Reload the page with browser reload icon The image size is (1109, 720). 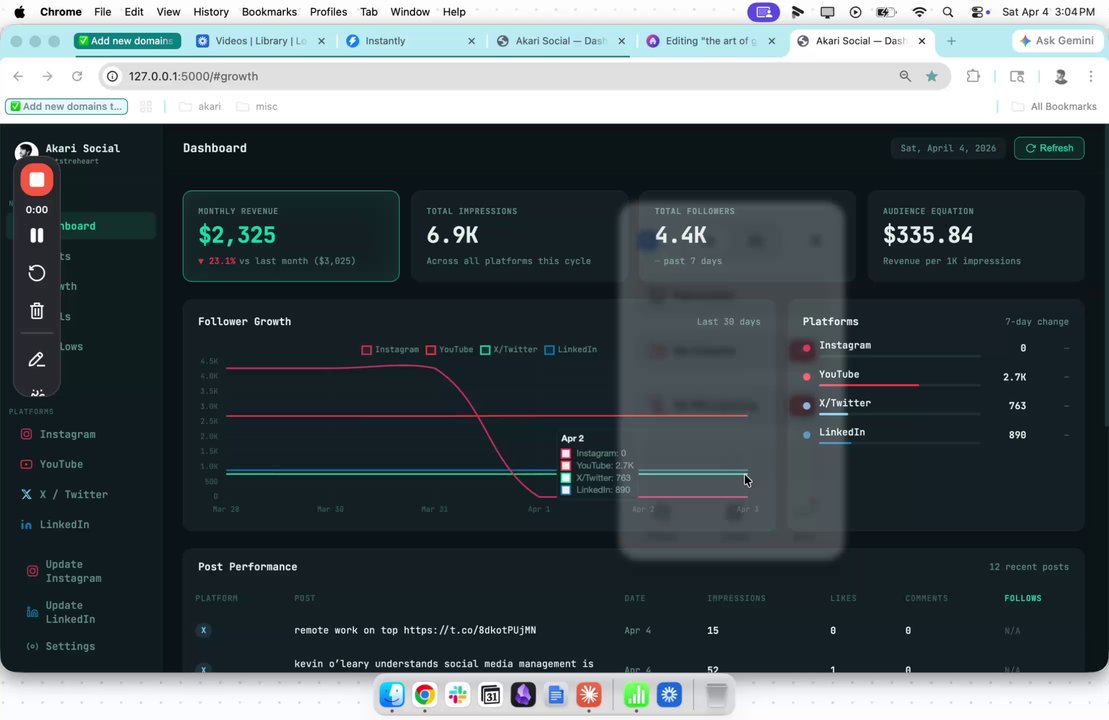click(x=77, y=76)
